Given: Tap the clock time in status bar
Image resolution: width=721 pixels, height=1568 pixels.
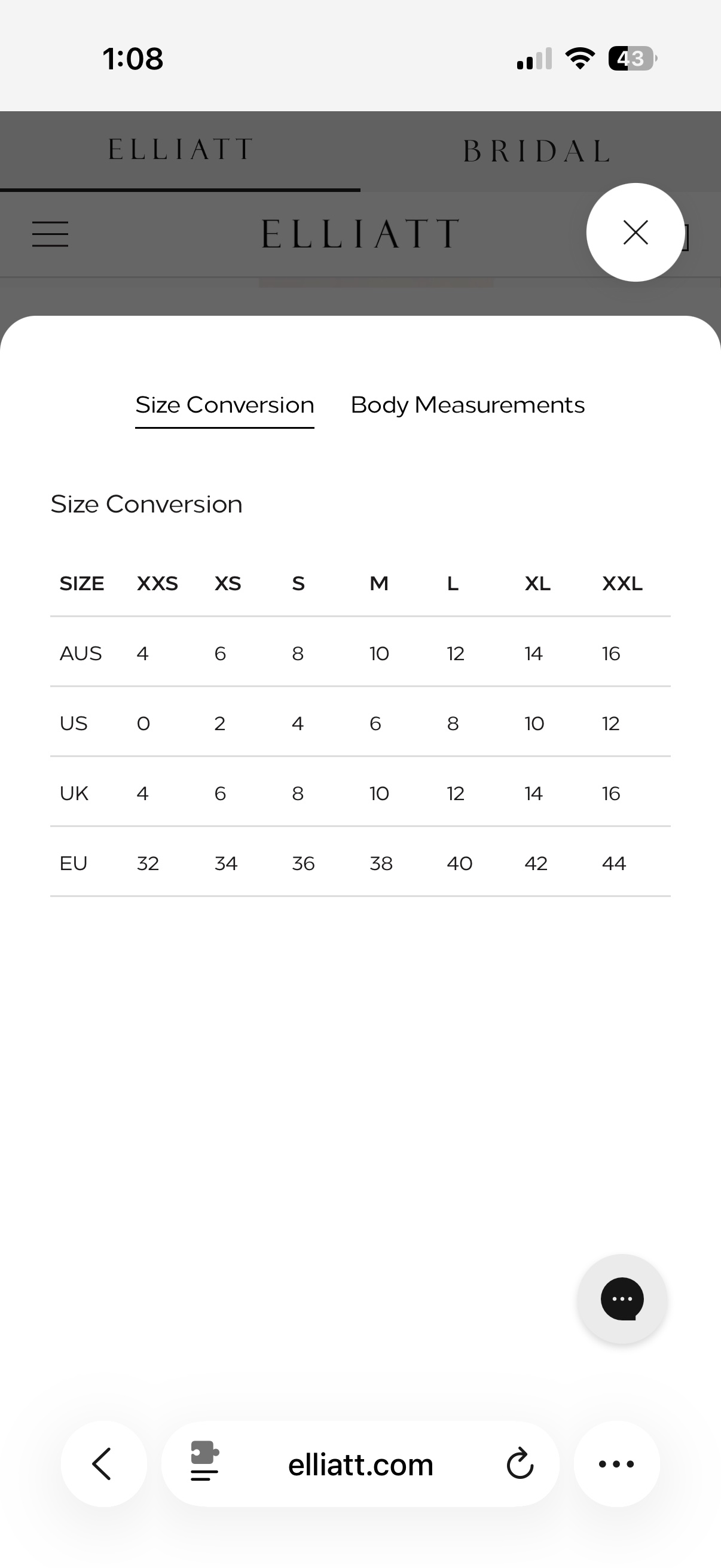Looking at the screenshot, I should tap(133, 59).
